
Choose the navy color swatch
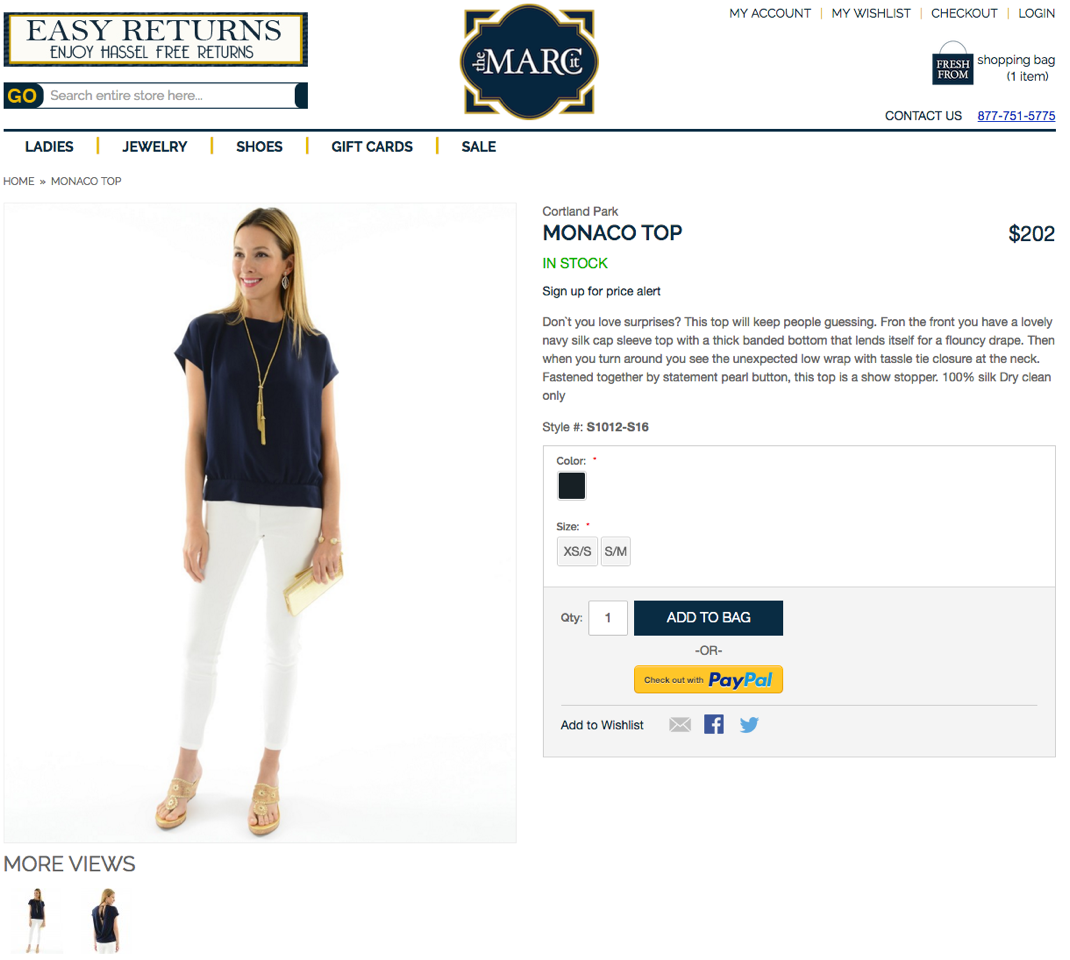point(572,486)
